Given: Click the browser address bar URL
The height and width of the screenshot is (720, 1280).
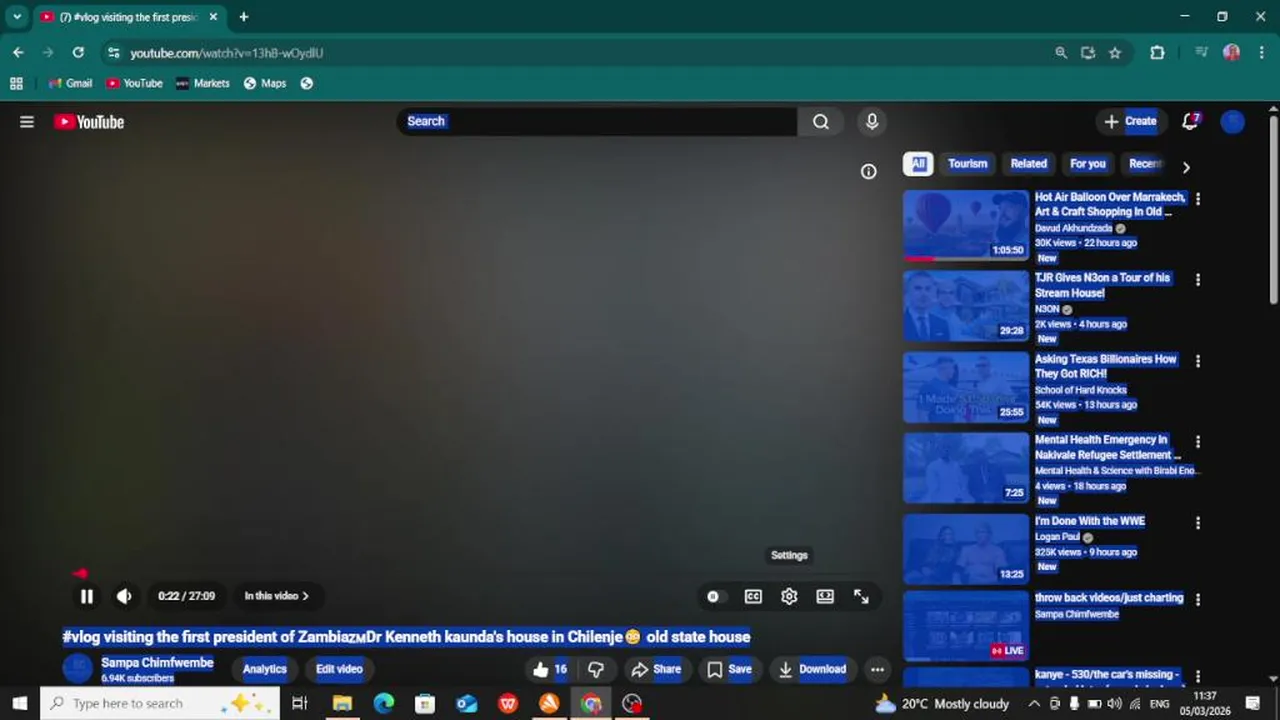Looking at the screenshot, I should click(227, 53).
